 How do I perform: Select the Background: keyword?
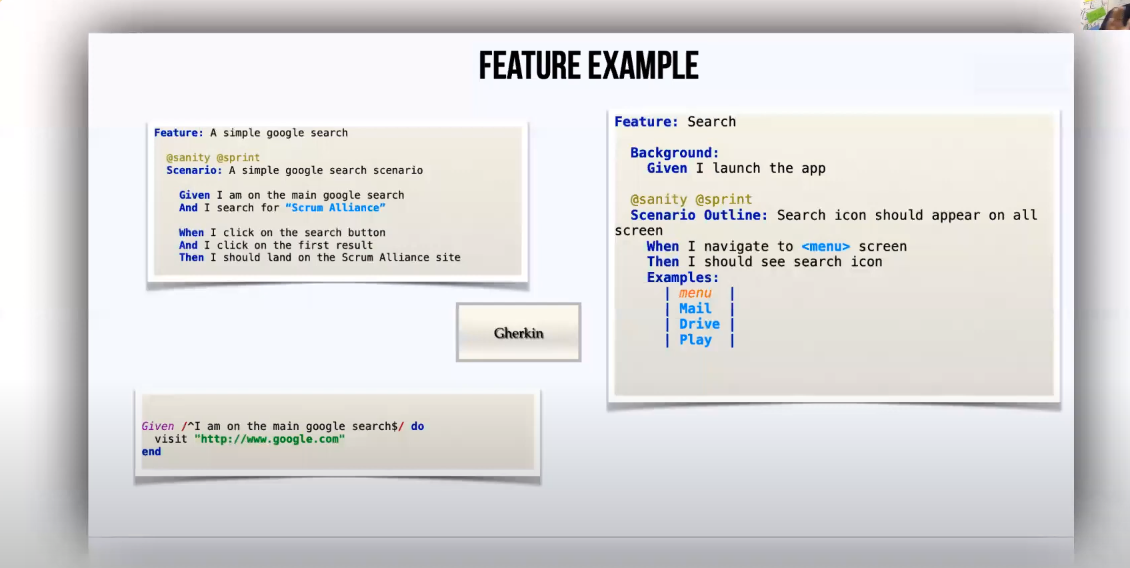point(674,153)
